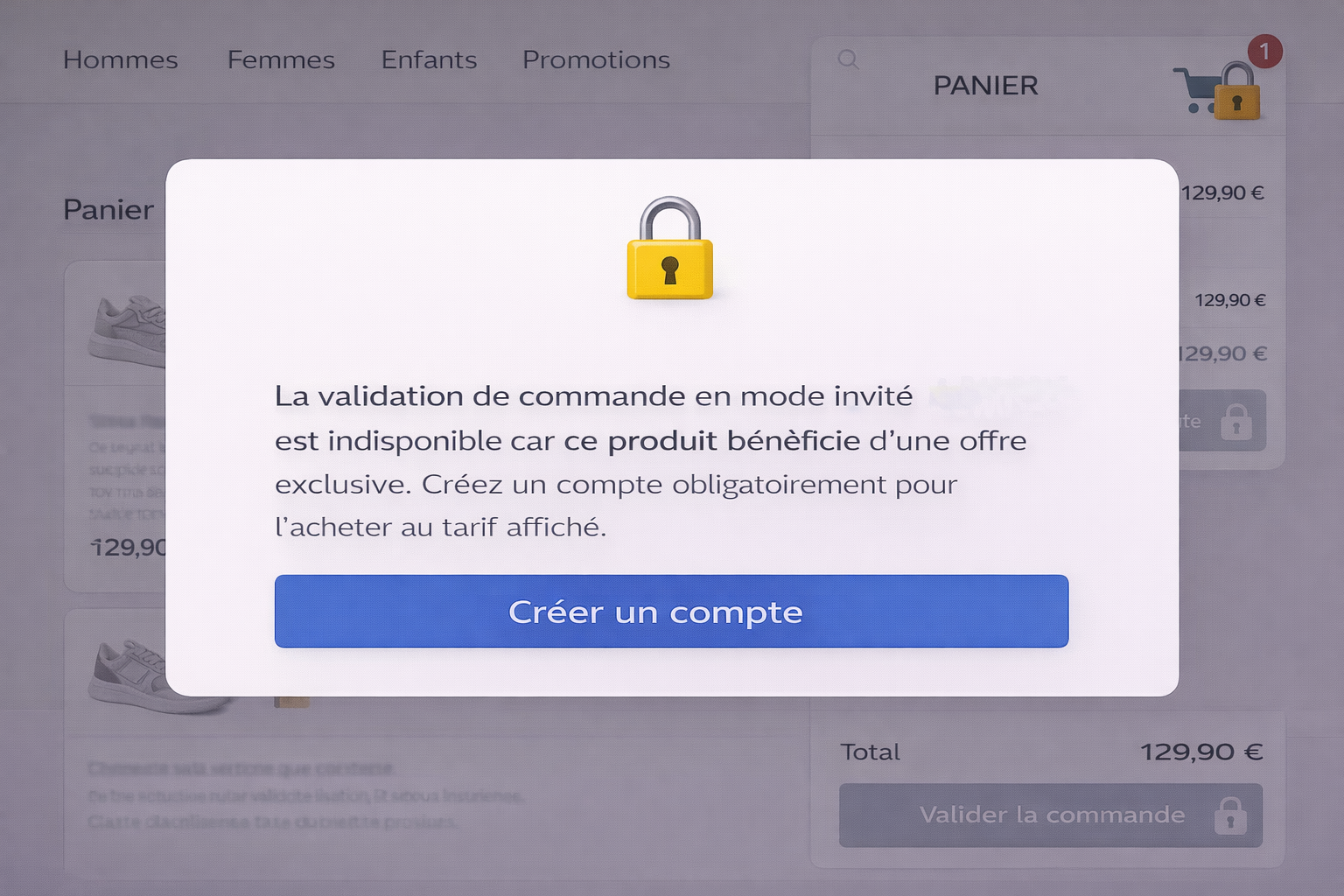Image resolution: width=1344 pixels, height=896 pixels.
Task: Open the Hommes menu
Action: (121, 59)
